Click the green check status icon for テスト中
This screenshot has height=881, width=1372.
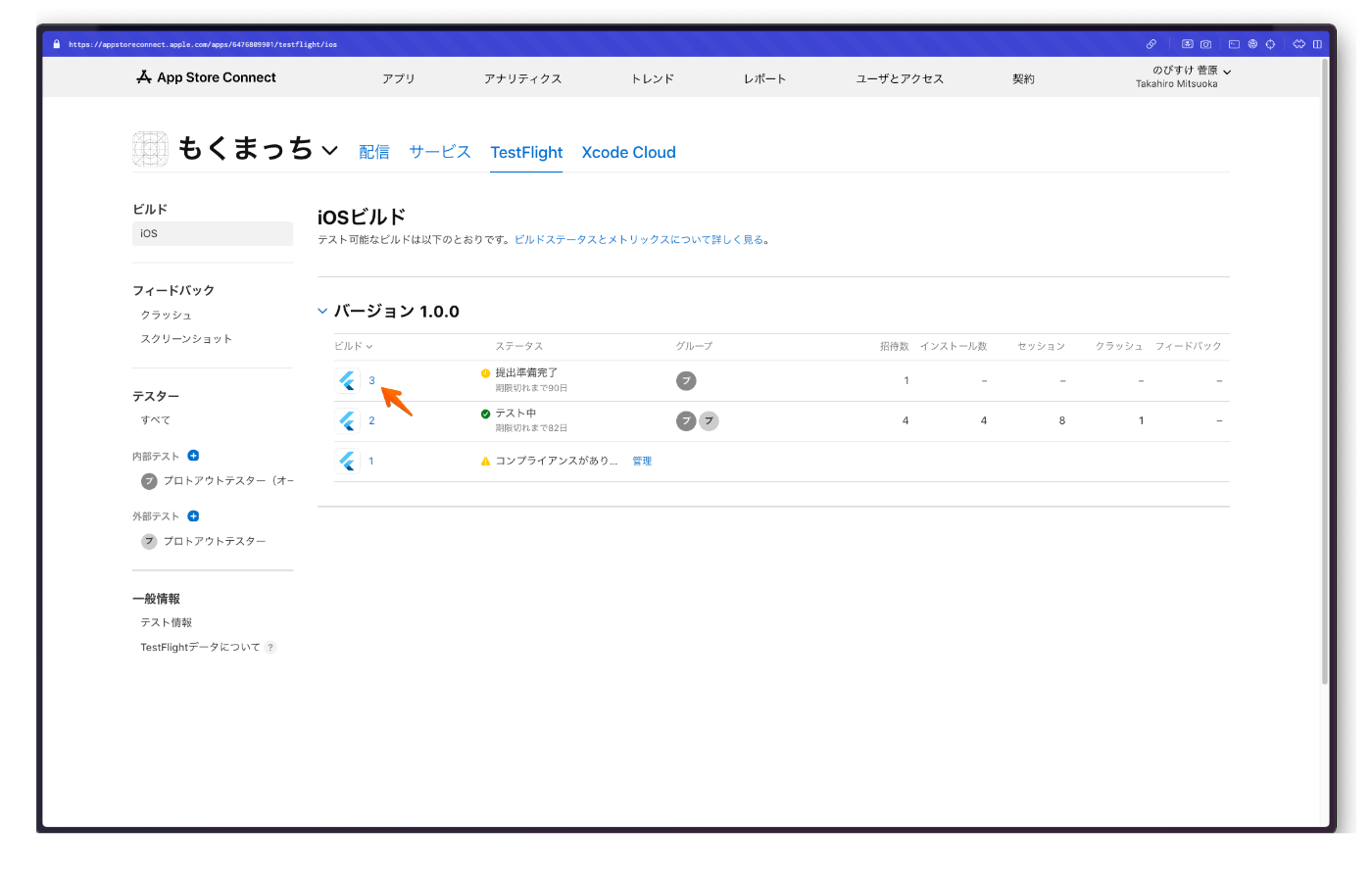click(485, 414)
